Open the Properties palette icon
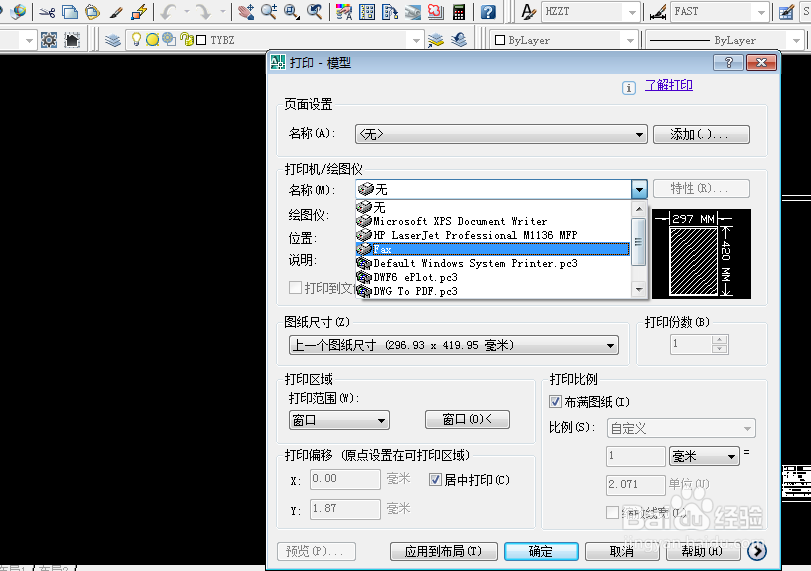 (x=343, y=11)
